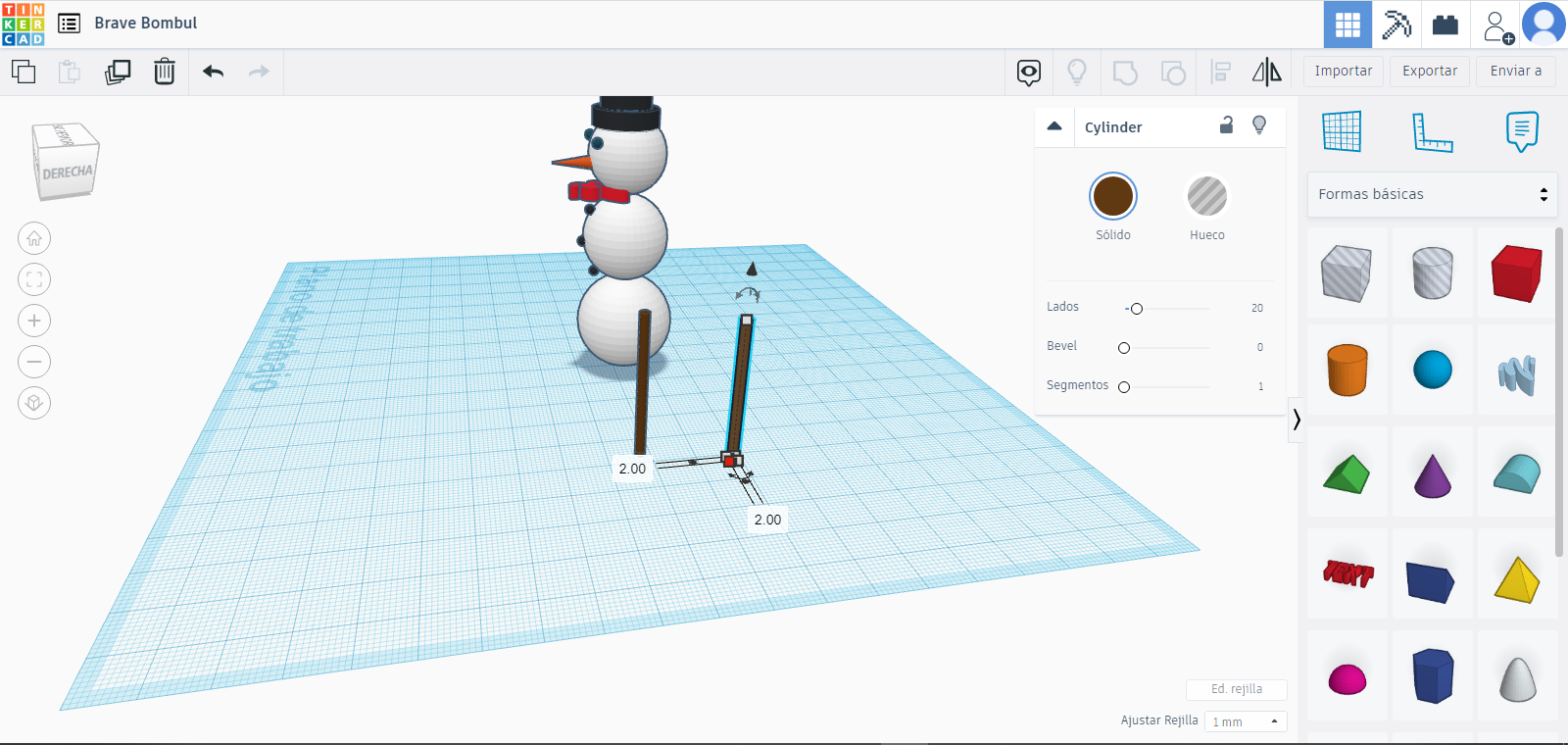The image size is (1568, 745).
Task: Switch to 3D design grid view
Action: (x=1347, y=25)
